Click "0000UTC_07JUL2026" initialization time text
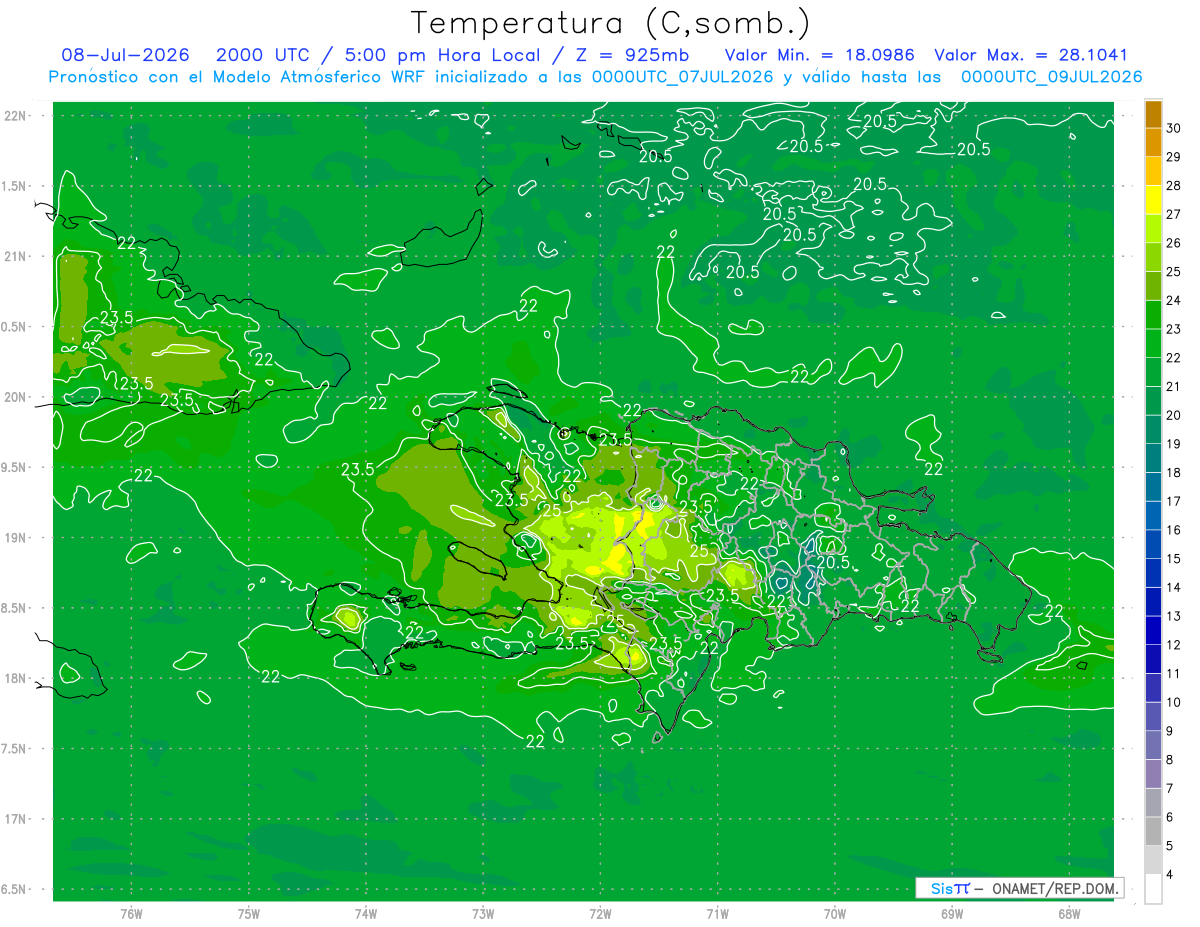This screenshot has width=1200, height=927. [x=682, y=77]
